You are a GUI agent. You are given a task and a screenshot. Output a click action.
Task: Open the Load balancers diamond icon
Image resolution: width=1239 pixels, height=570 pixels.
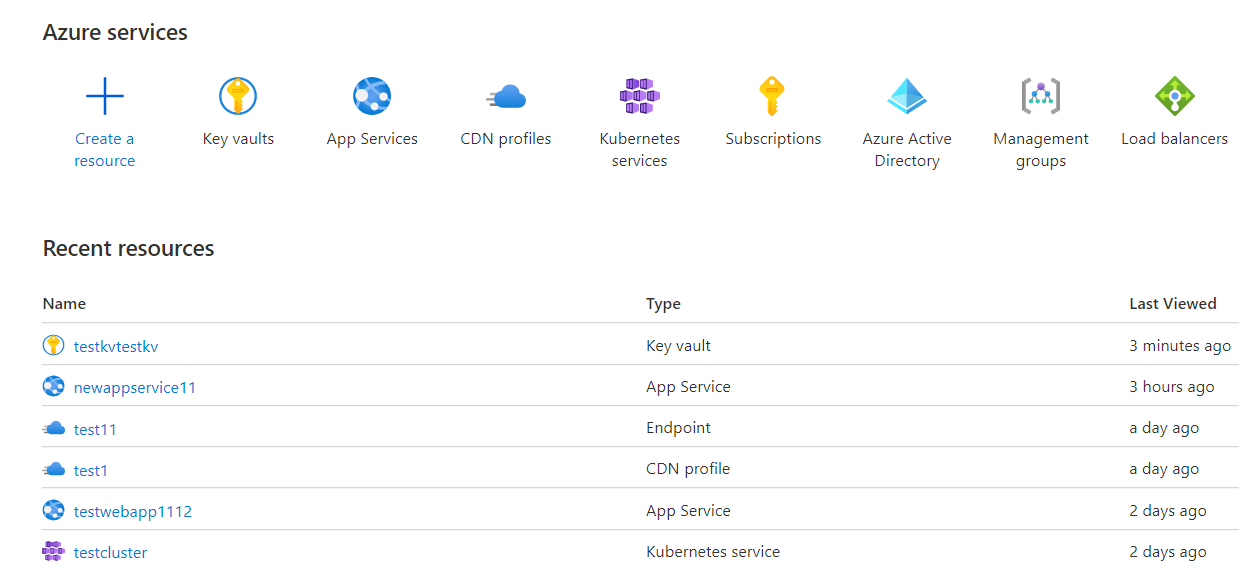[1174, 97]
